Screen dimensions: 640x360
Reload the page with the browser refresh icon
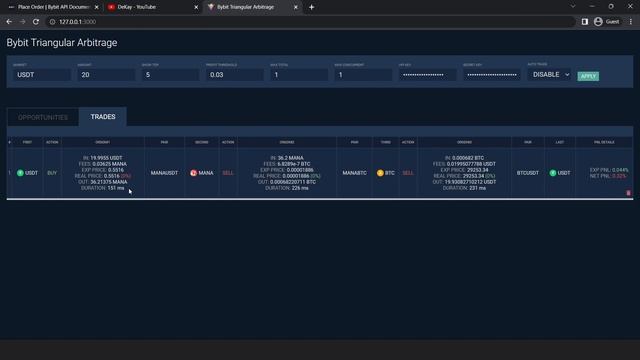(36, 22)
